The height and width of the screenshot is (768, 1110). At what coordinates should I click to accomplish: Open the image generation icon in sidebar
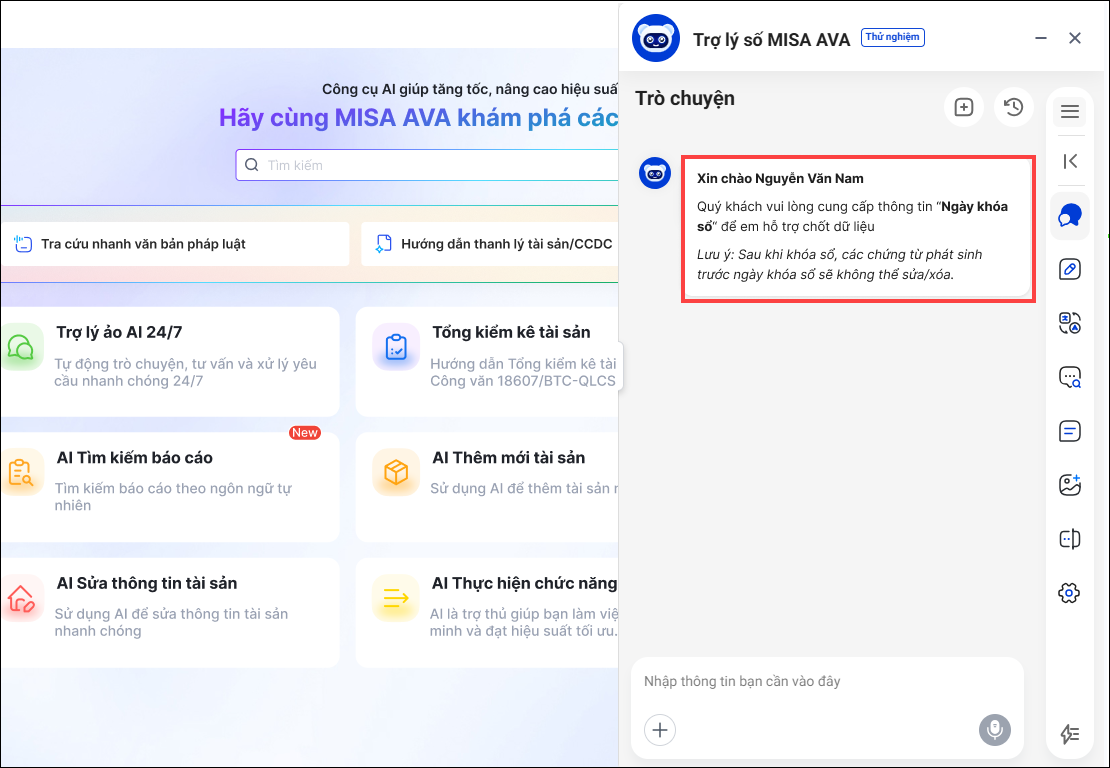(x=1070, y=485)
